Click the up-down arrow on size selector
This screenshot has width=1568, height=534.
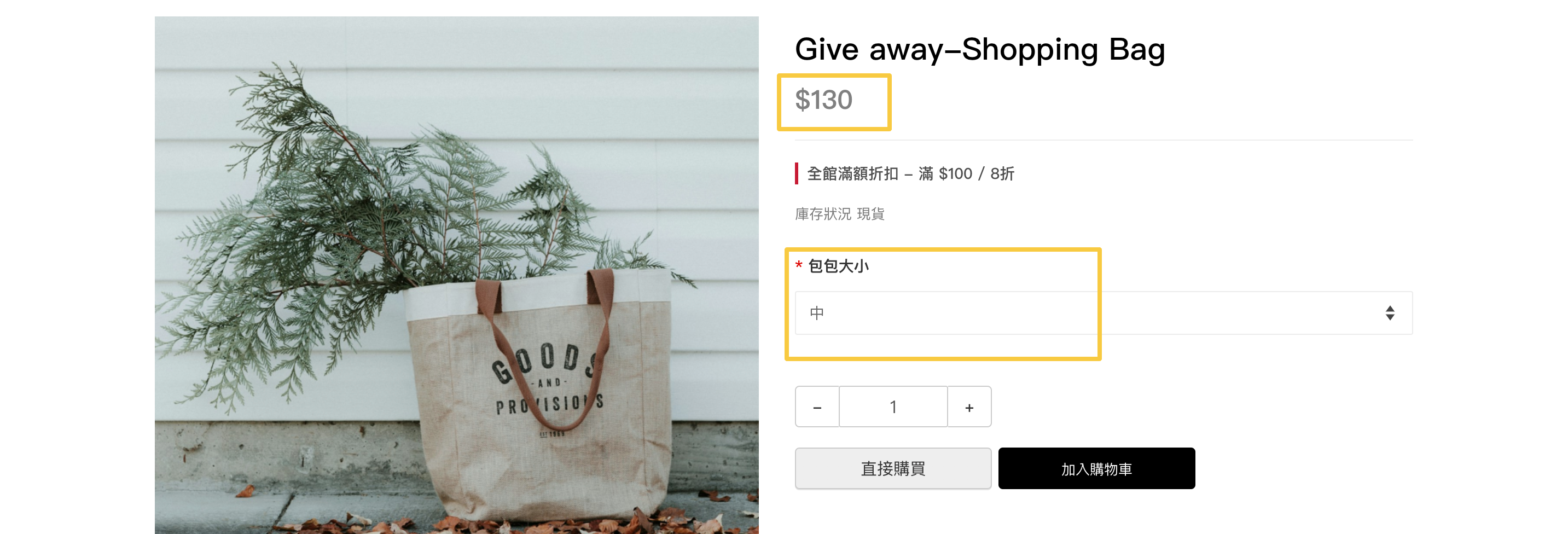coord(1390,313)
